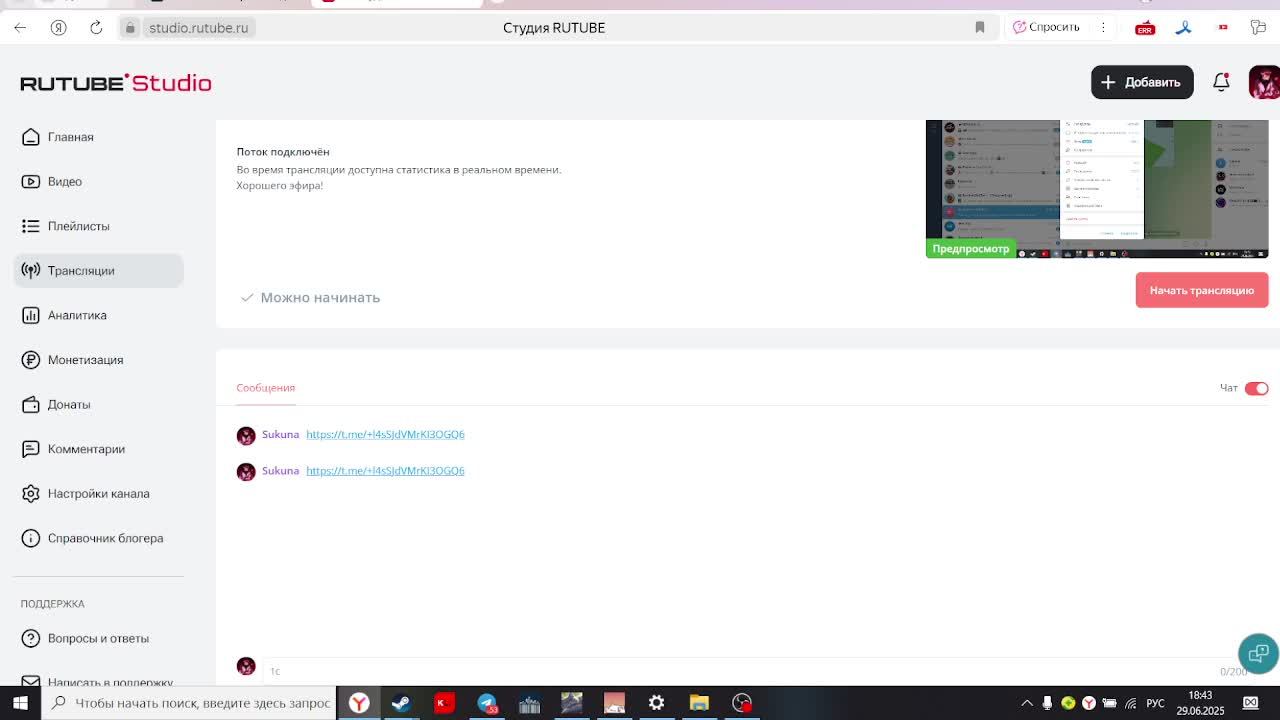Click the Windows taskbar search box
The width and height of the screenshot is (1280, 720).
pos(189,703)
